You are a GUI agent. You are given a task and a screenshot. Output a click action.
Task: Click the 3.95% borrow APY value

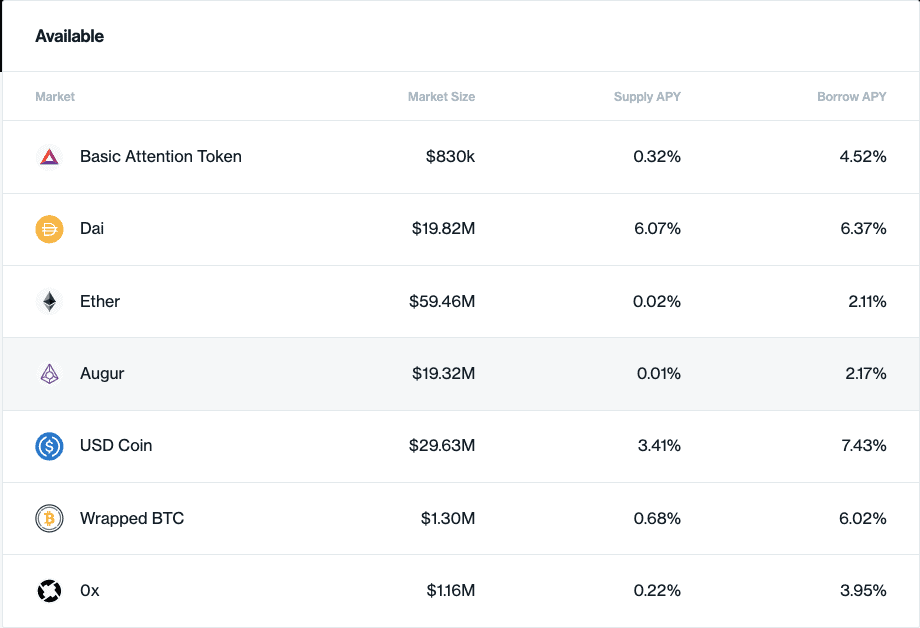click(863, 591)
